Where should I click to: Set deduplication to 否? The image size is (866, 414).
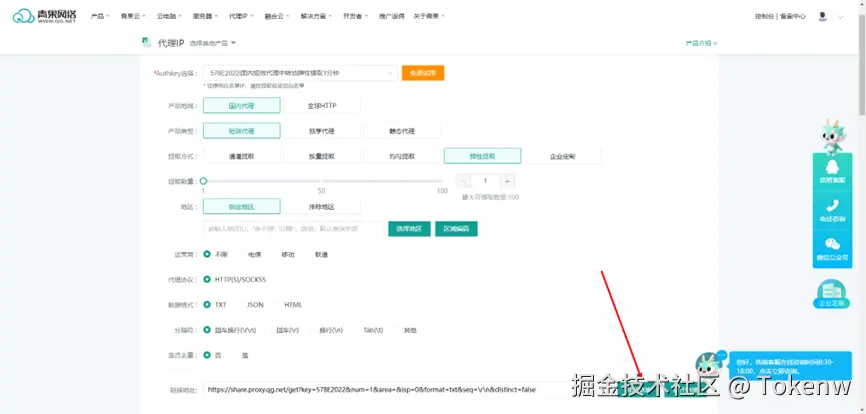207,355
